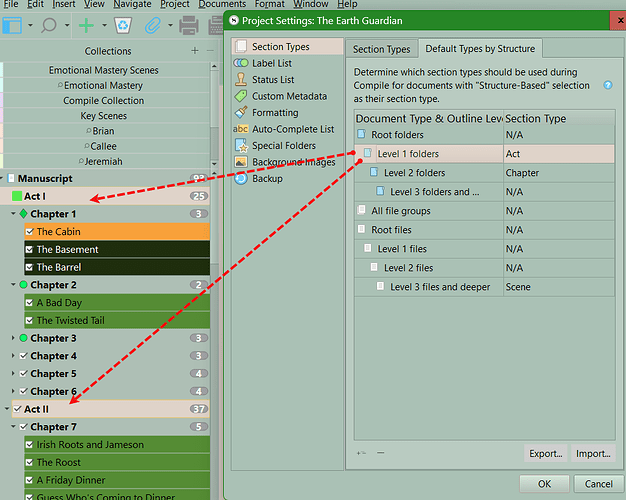Collapse the Chapter 1 folder
Viewport: 626px width, 500px height.
coord(13,214)
